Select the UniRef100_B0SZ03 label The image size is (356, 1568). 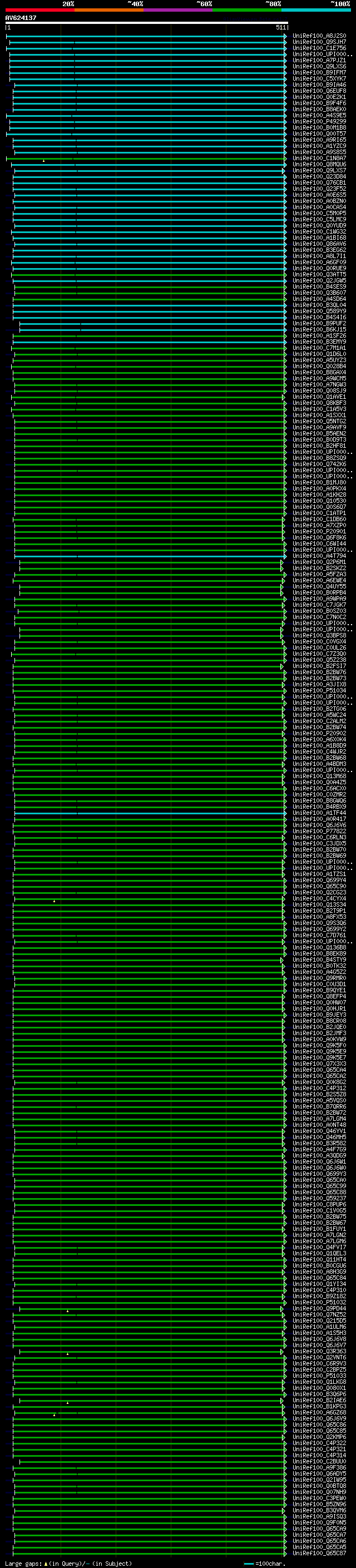point(319,611)
